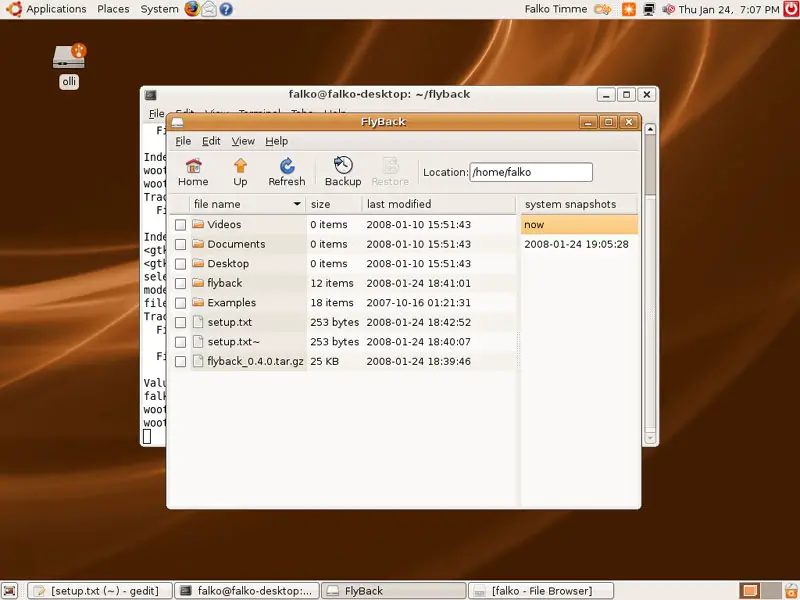The width and height of the screenshot is (800, 600).
Task: Open the Places menu
Action: coord(113,9)
